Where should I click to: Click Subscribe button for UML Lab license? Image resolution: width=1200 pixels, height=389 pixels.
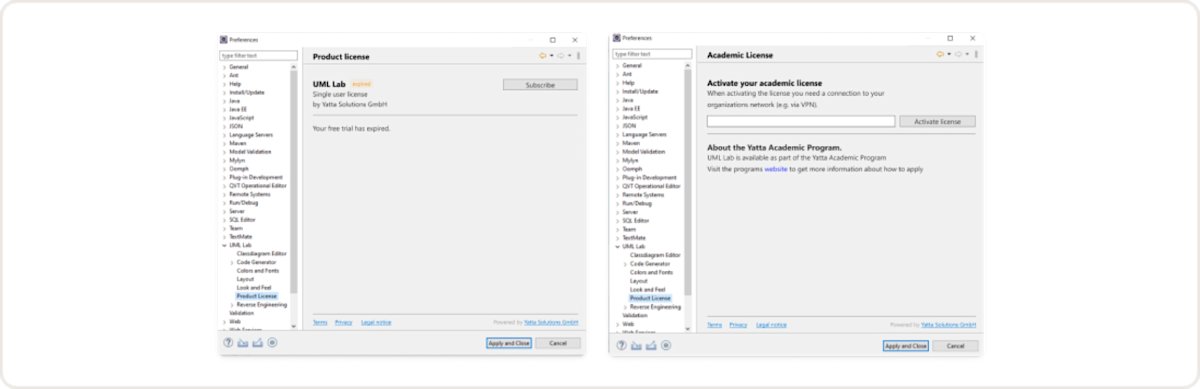(x=540, y=85)
